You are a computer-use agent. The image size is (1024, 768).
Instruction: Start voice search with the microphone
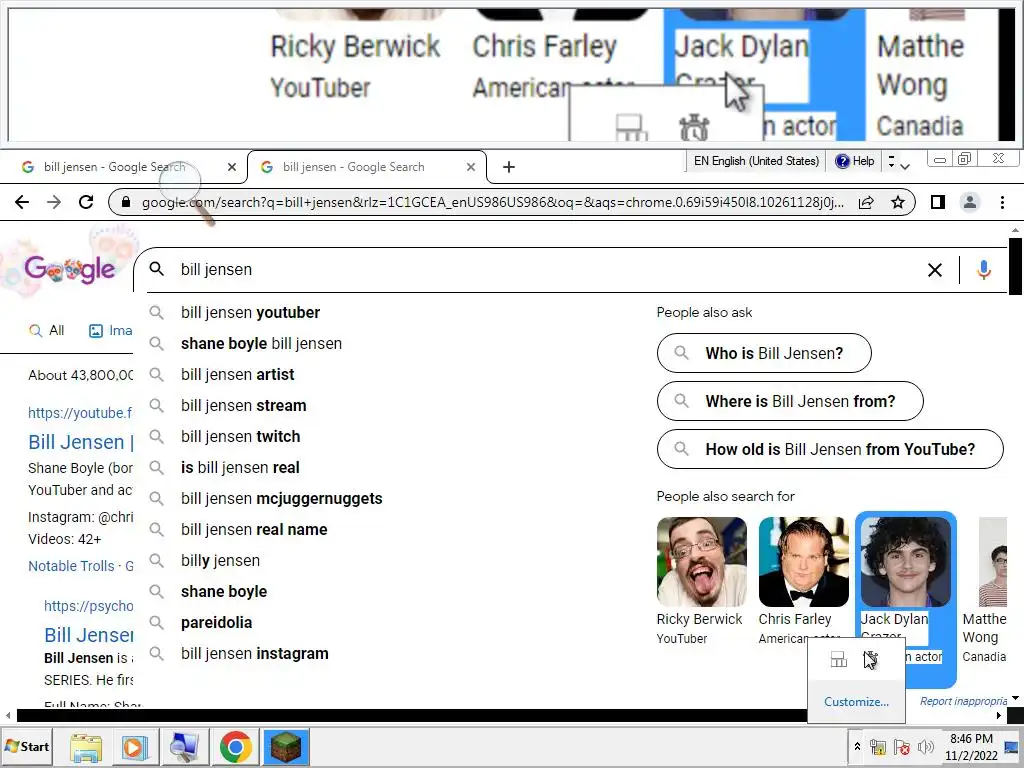(984, 270)
